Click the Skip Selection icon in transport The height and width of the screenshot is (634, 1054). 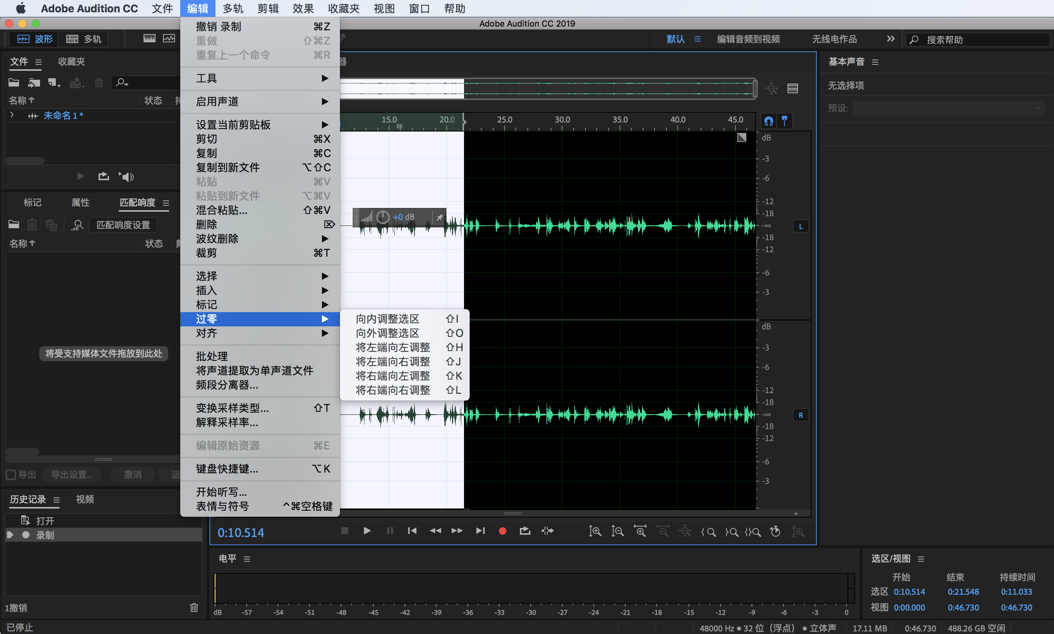548,531
